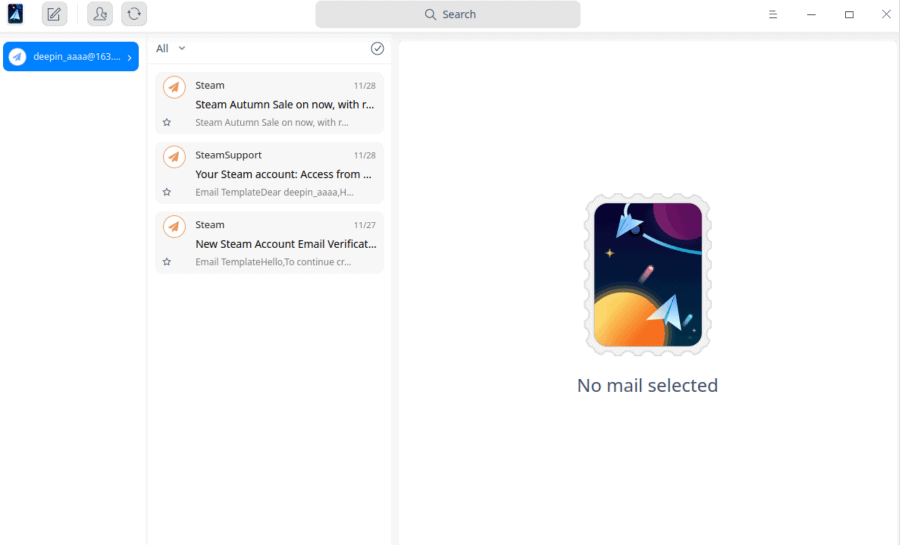Star the New Steam Account Verification email
900x545 pixels.
167,262
